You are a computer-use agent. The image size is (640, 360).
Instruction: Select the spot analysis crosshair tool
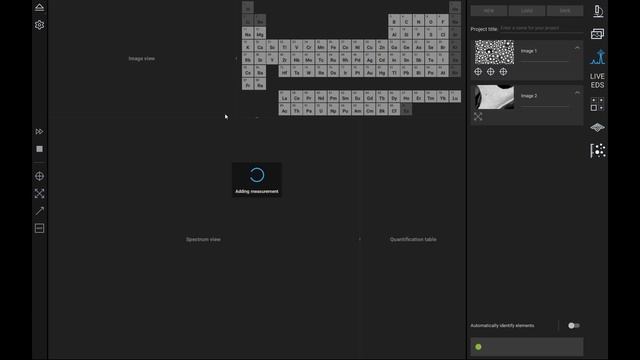(39, 176)
